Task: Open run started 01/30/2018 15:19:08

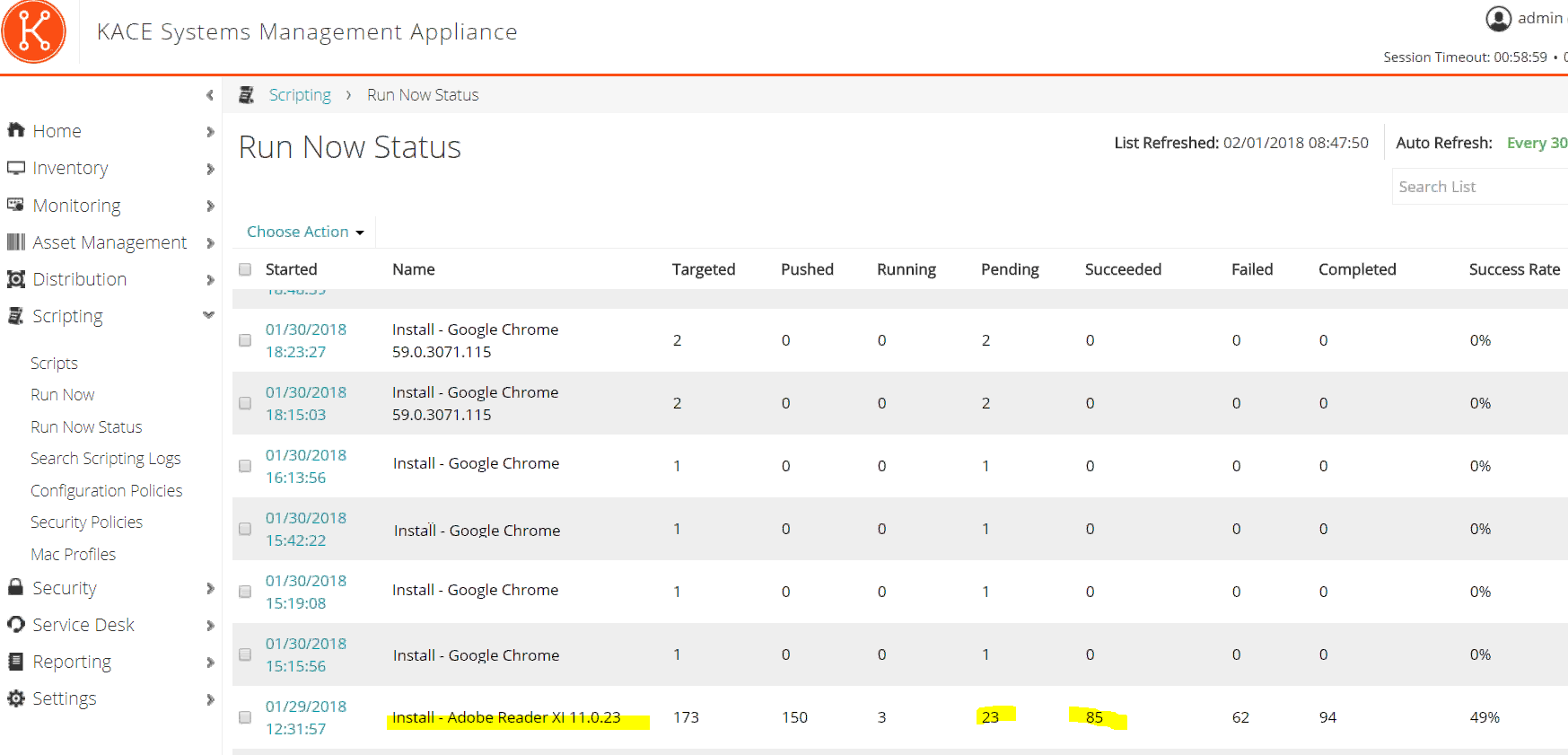Action: pyautogui.click(x=306, y=593)
